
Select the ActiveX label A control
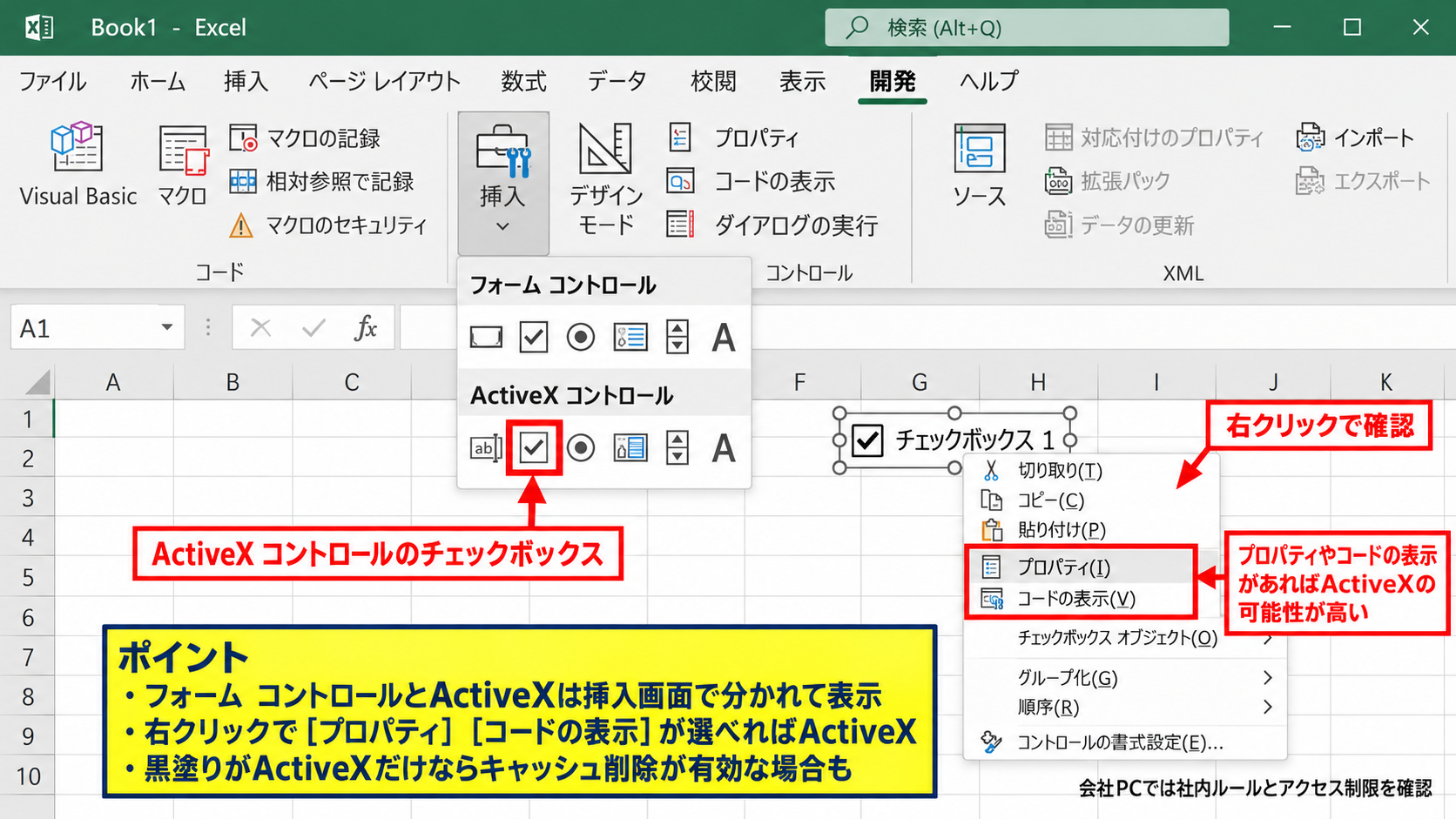724,448
